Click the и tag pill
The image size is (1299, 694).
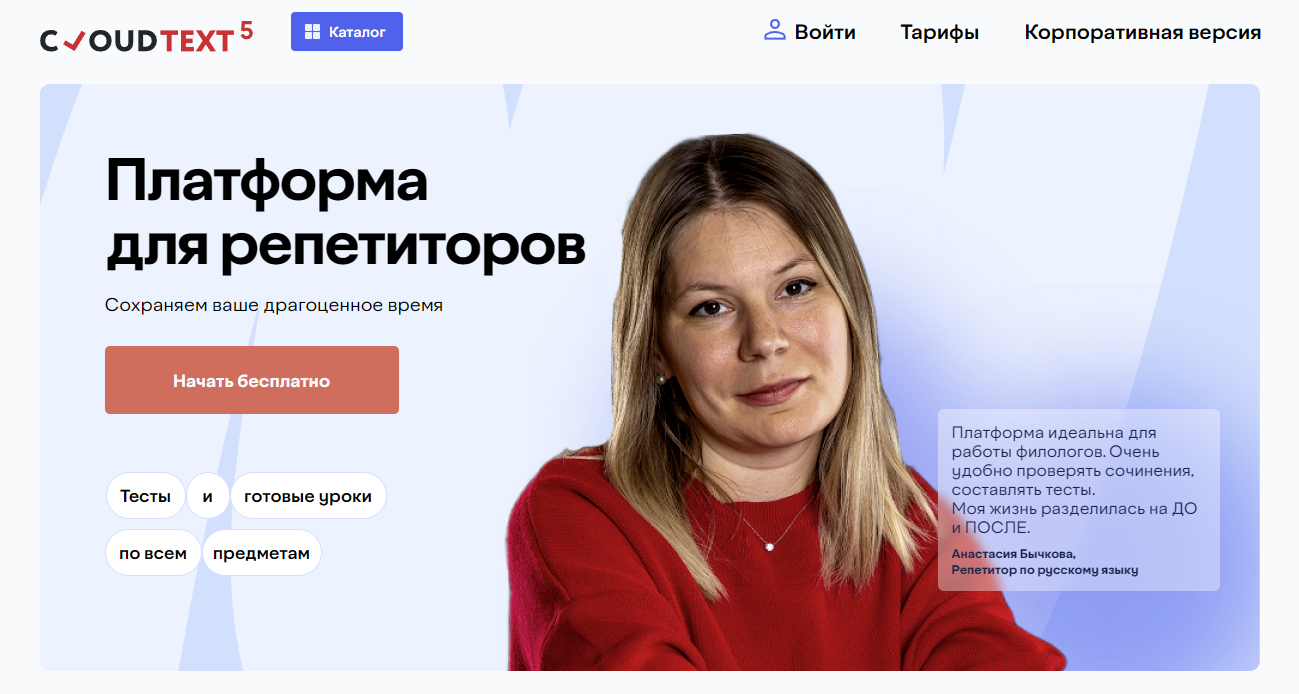208,496
